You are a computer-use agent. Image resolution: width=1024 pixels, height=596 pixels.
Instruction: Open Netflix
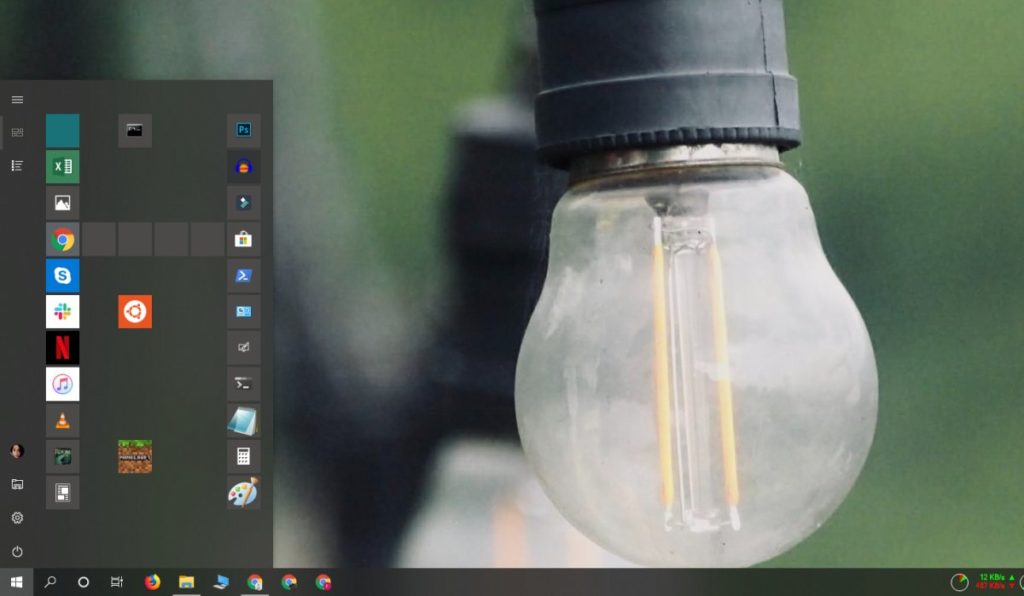click(x=62, y=347)
